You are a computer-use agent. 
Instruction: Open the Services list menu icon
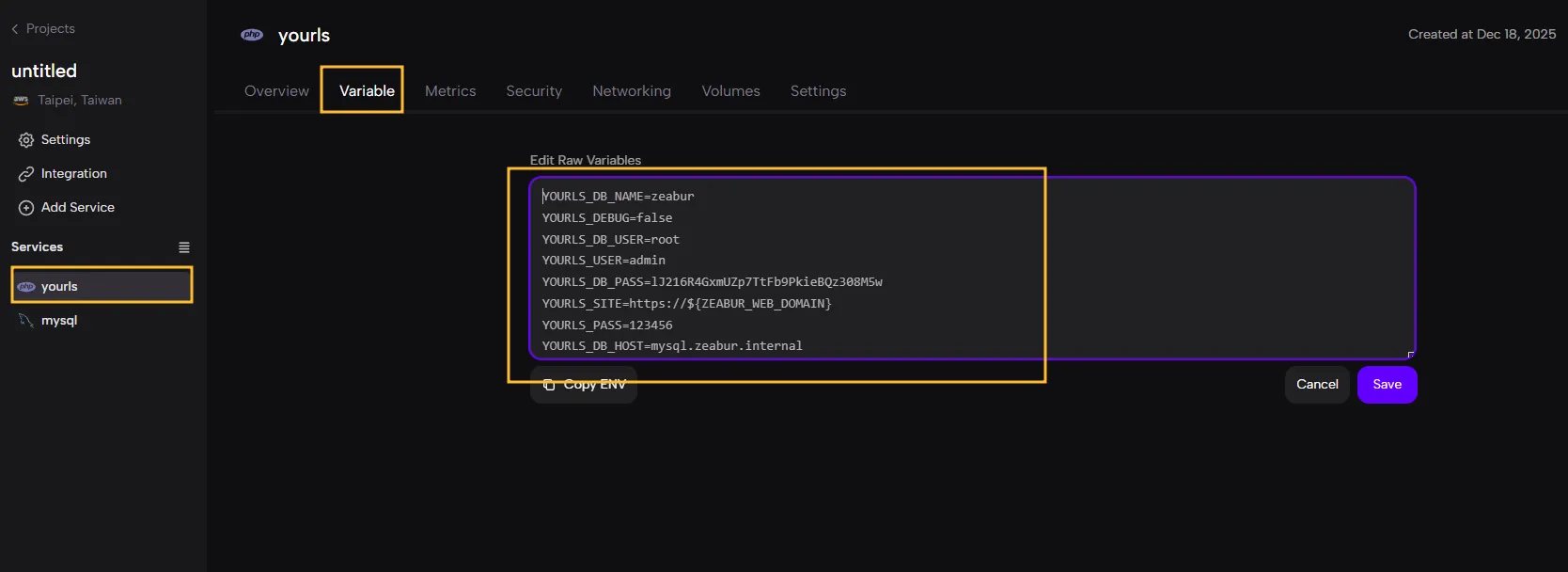(184, 247)
